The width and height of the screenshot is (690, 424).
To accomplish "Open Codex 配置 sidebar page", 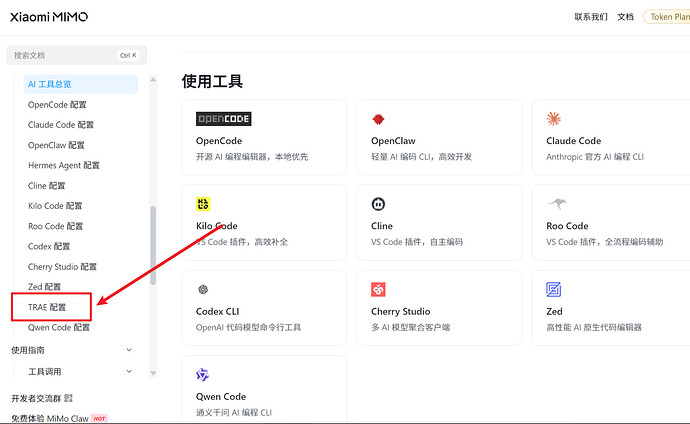I will 49,246.
